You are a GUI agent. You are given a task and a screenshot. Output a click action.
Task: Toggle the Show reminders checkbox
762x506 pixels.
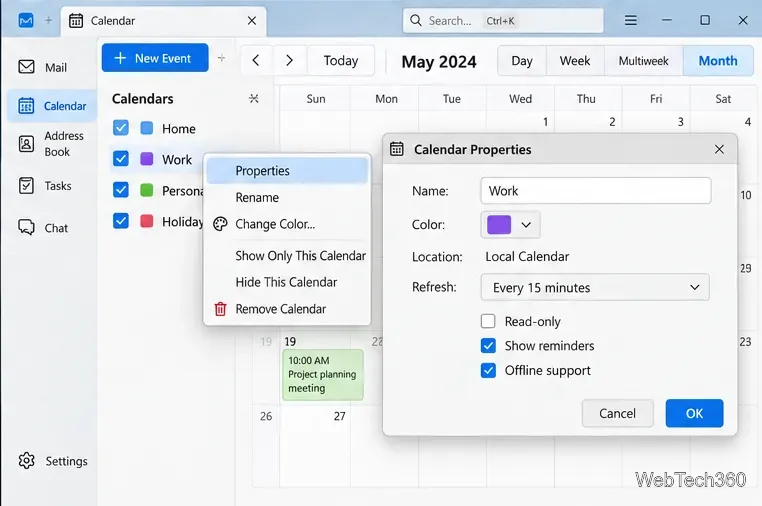pyautogui.click(x=488, y=346)
